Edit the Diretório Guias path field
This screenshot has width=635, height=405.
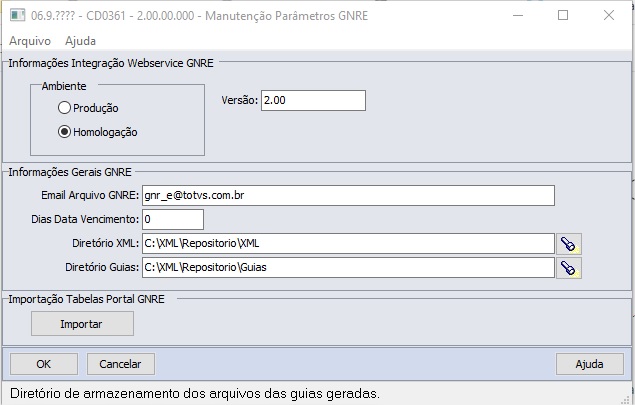[x=348, y=267]
